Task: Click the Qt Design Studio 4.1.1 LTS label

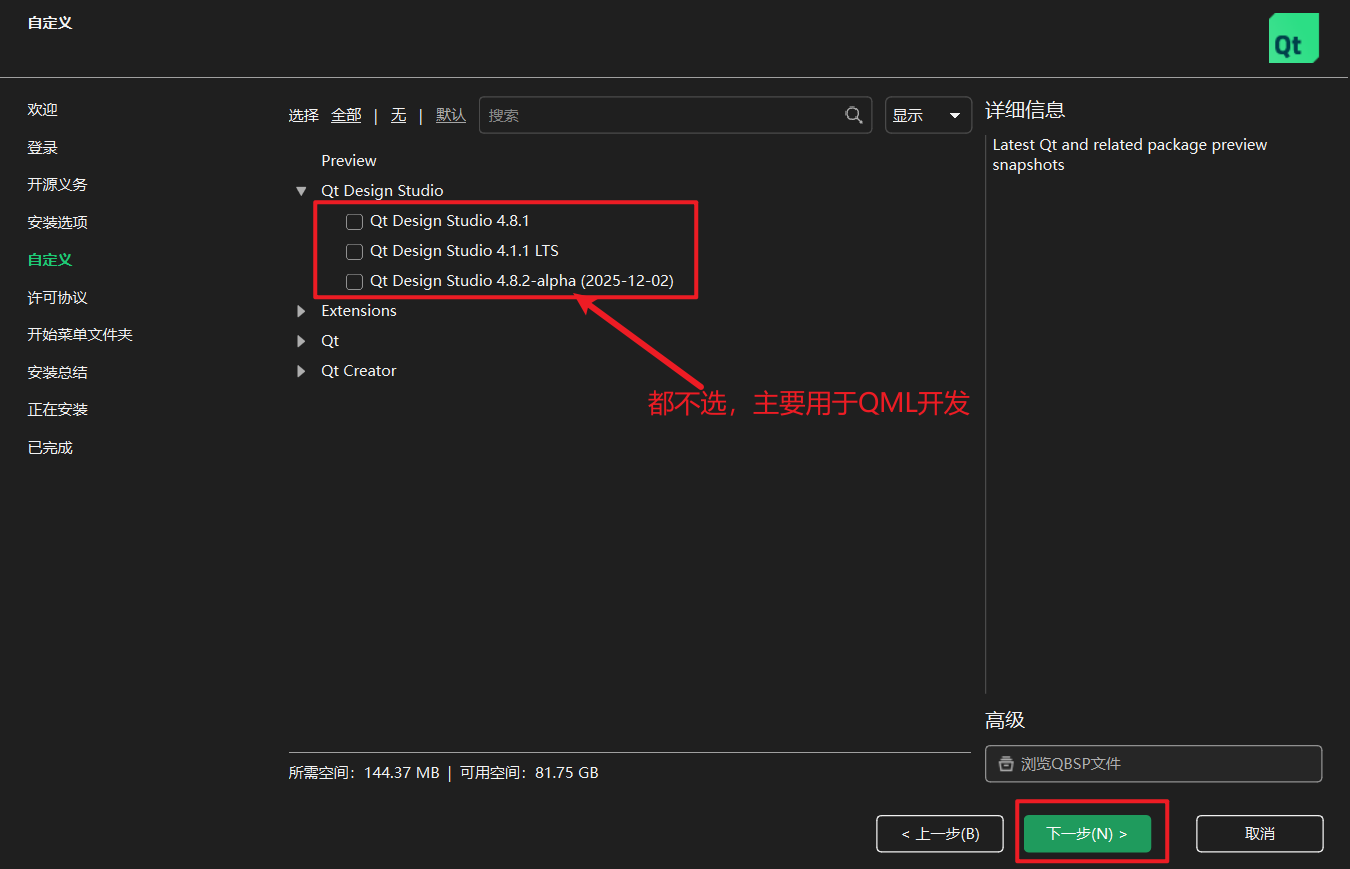Action: pos(464,251)
